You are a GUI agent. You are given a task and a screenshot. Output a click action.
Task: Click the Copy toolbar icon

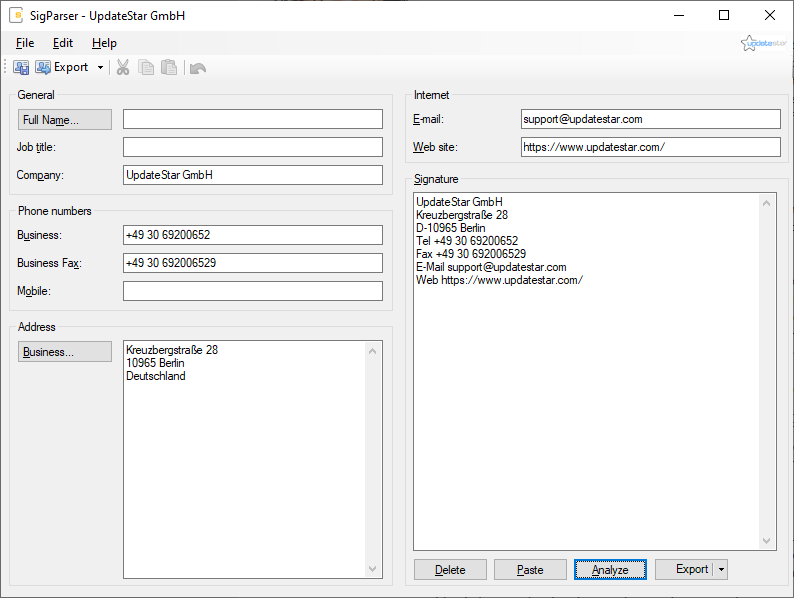click(x=146, y=67)
